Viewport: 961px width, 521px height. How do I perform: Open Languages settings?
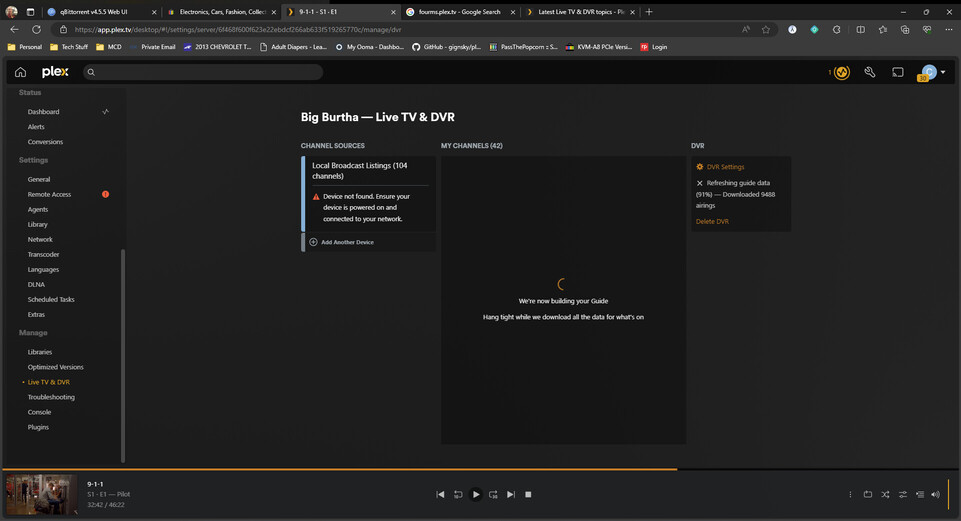click(x=44, y=270)
